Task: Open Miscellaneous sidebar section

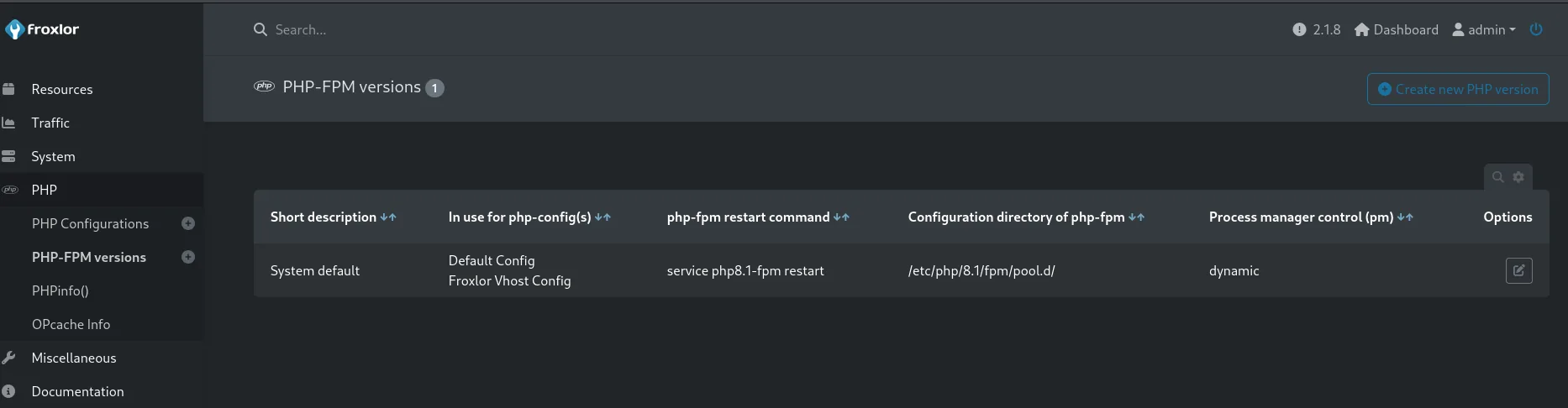Action: click(74, 358)
